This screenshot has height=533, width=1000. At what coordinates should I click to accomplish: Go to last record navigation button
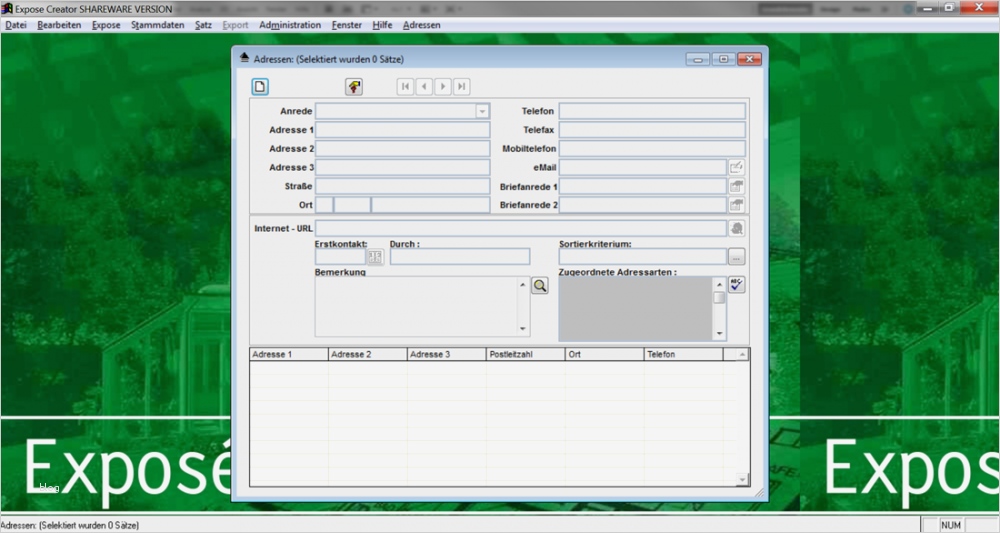click(462, 87)
